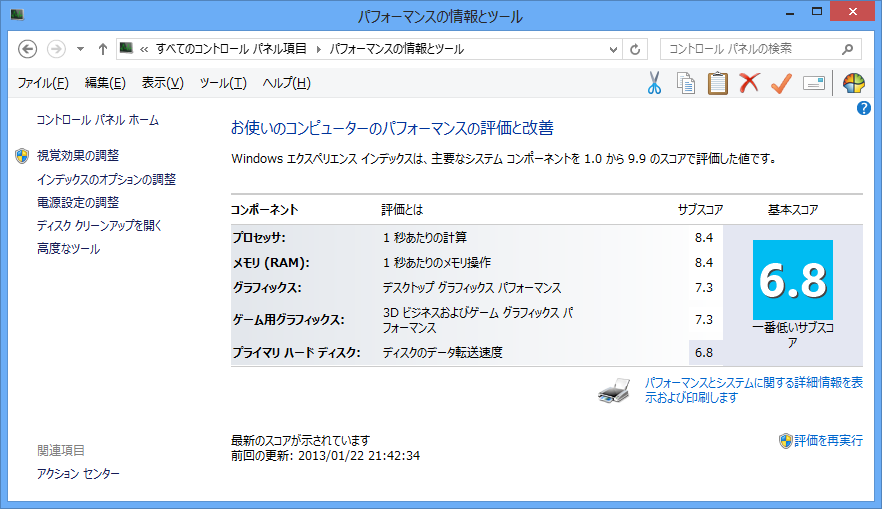The height and width of the screenshot is (509, 882).
Task: Click the Rename box icon in toolbar
Action: [x=813, y=83]
